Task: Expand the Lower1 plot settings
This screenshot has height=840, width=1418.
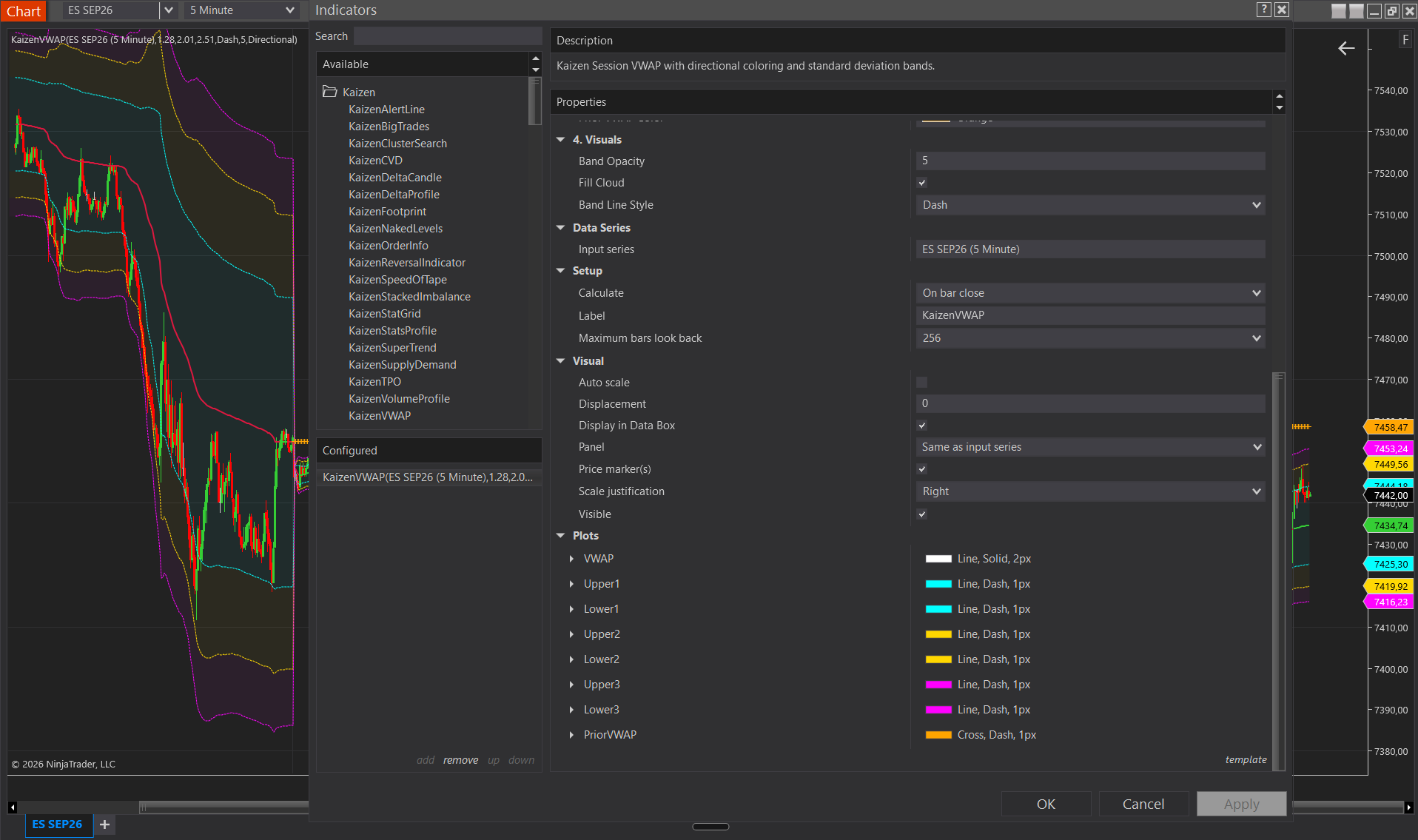Action: click(571, 609)
